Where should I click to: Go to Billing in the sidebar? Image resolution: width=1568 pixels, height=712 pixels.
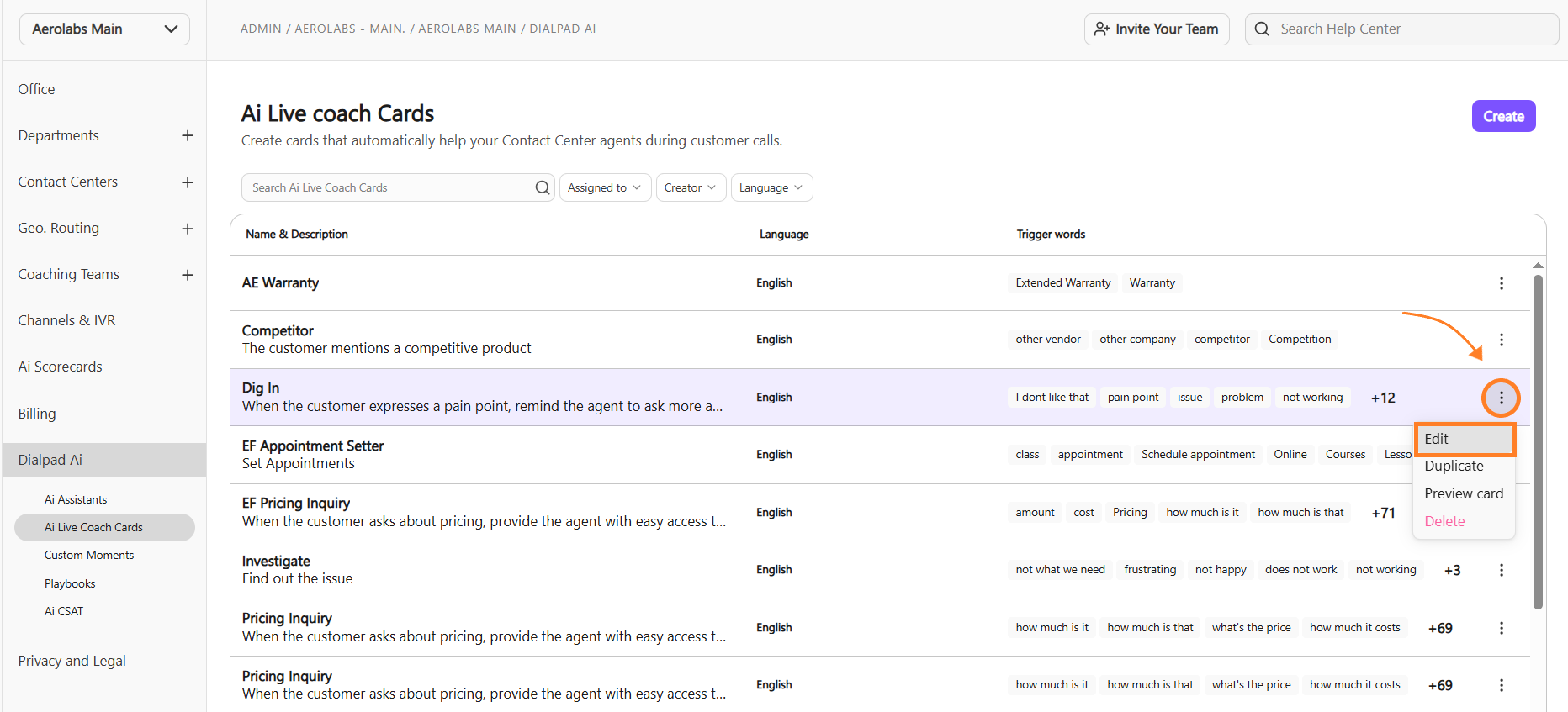click(x=37, y=414)
